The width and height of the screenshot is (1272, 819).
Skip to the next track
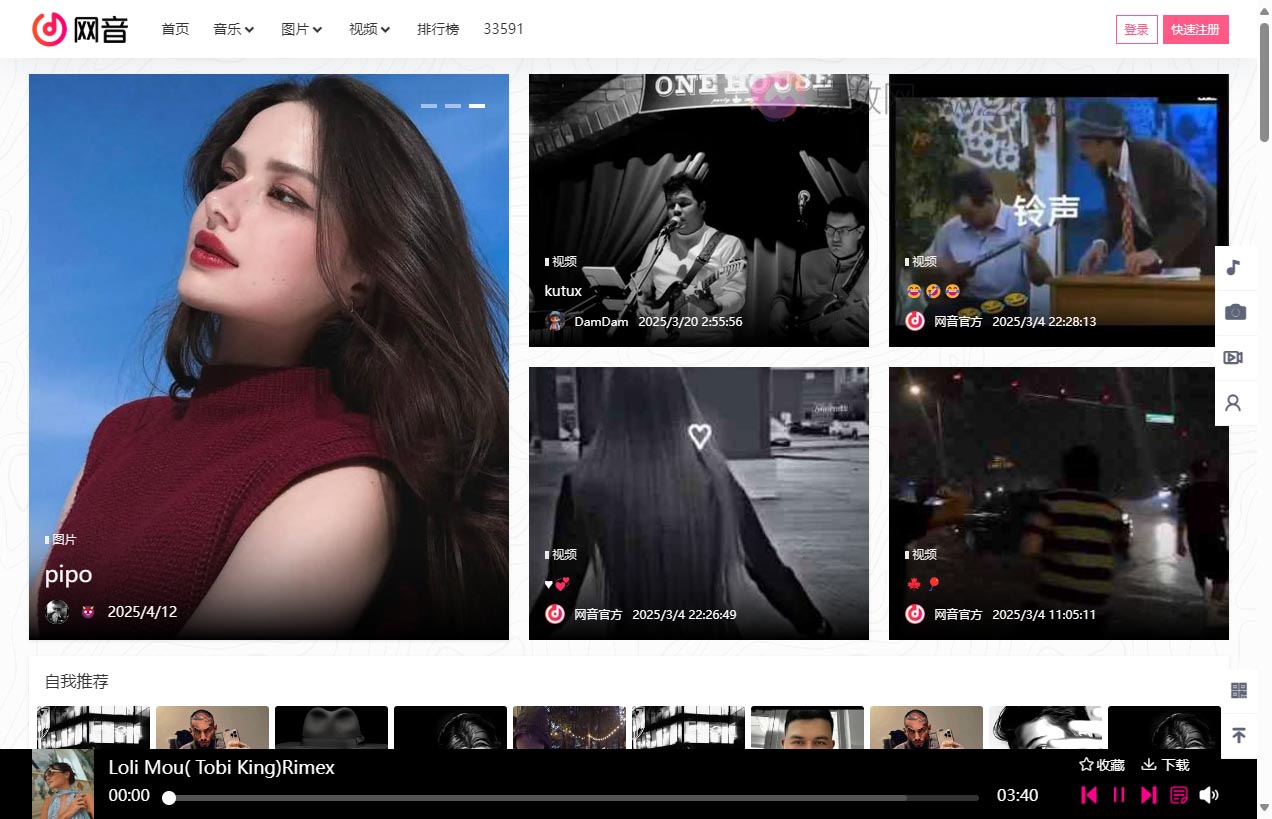click(1149, 795)
